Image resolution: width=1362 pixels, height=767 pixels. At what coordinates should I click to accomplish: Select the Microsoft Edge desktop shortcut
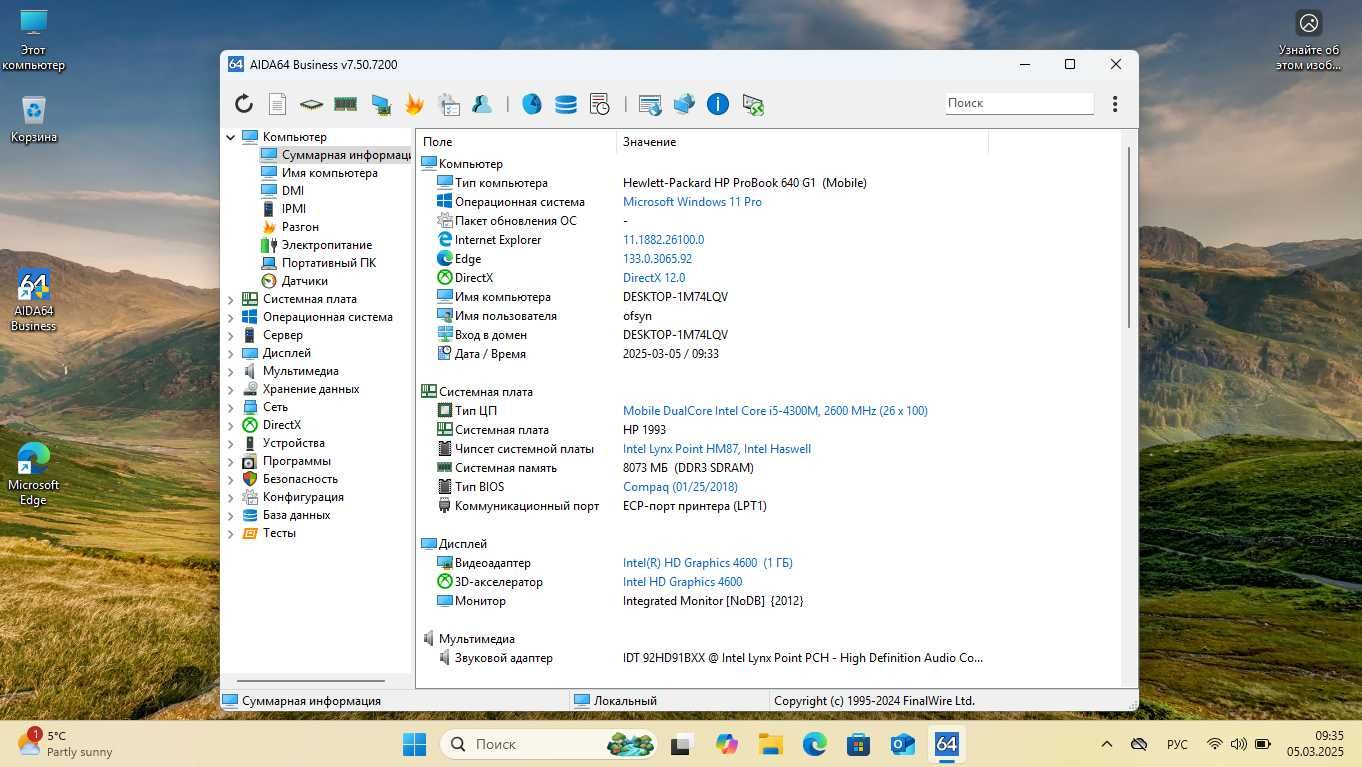[34, 475]
